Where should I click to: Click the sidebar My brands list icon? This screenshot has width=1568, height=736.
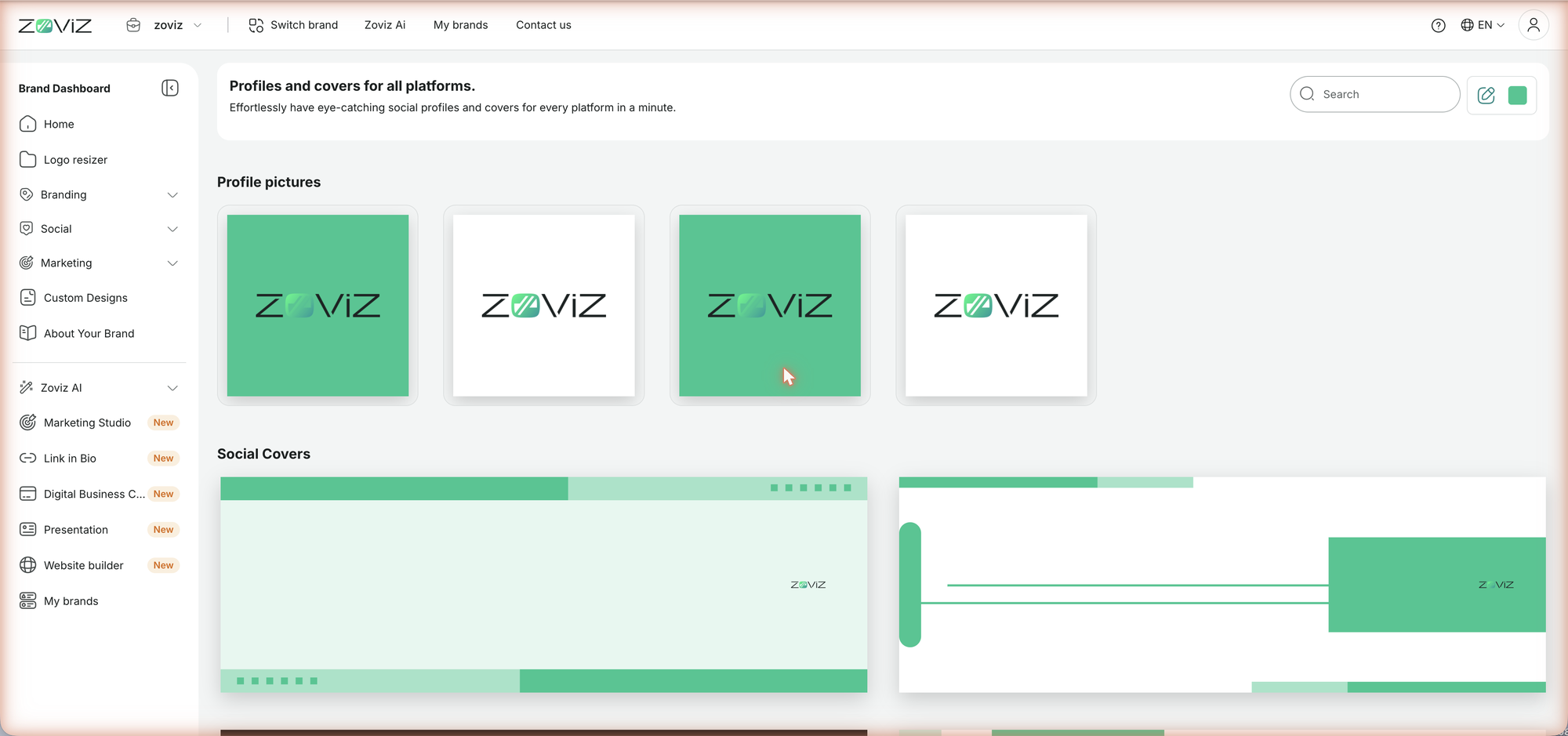click(x=27, y=601)
